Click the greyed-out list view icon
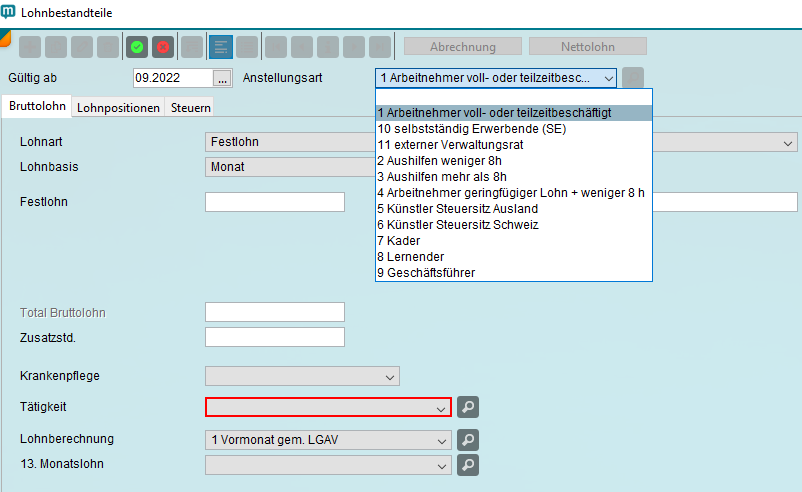The image size is (802, 492). pos(248,47)
